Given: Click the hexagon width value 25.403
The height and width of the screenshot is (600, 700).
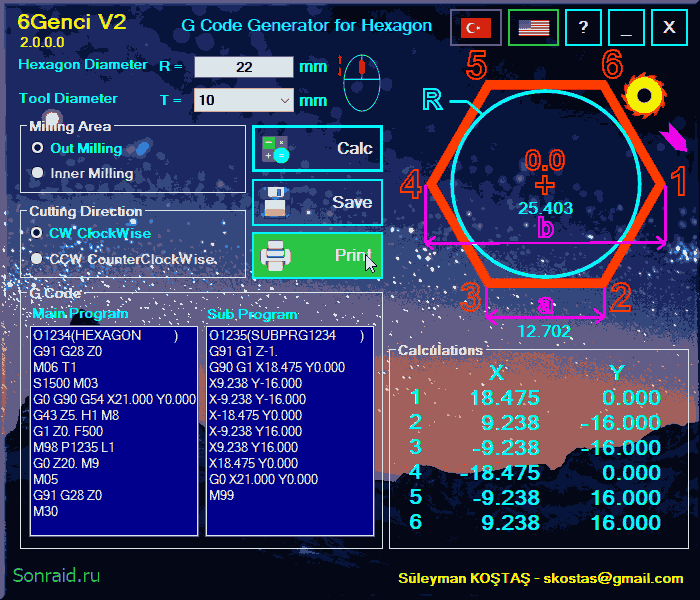Looking at the screenshot, I should coord(545,208).
